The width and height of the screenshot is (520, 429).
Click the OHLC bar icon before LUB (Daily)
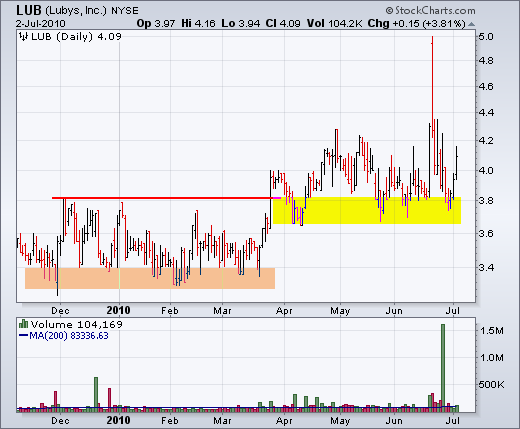coord(23,36)
